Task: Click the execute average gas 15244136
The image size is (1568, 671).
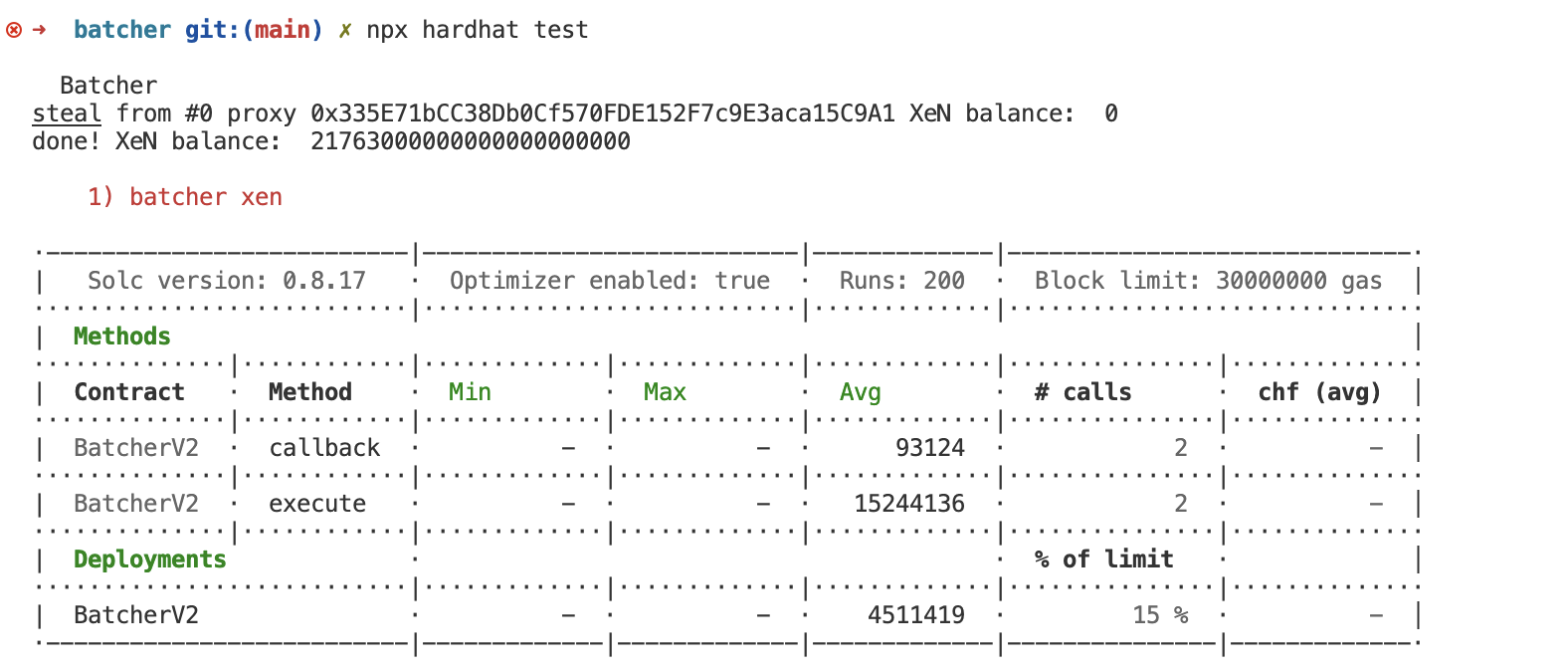Action: [x=908, y=504]
